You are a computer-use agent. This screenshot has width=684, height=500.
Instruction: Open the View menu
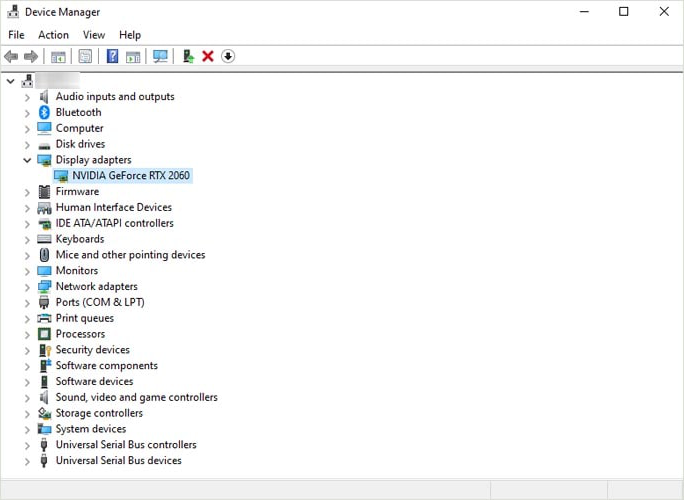pyautogui.click(x=94, y=35)
